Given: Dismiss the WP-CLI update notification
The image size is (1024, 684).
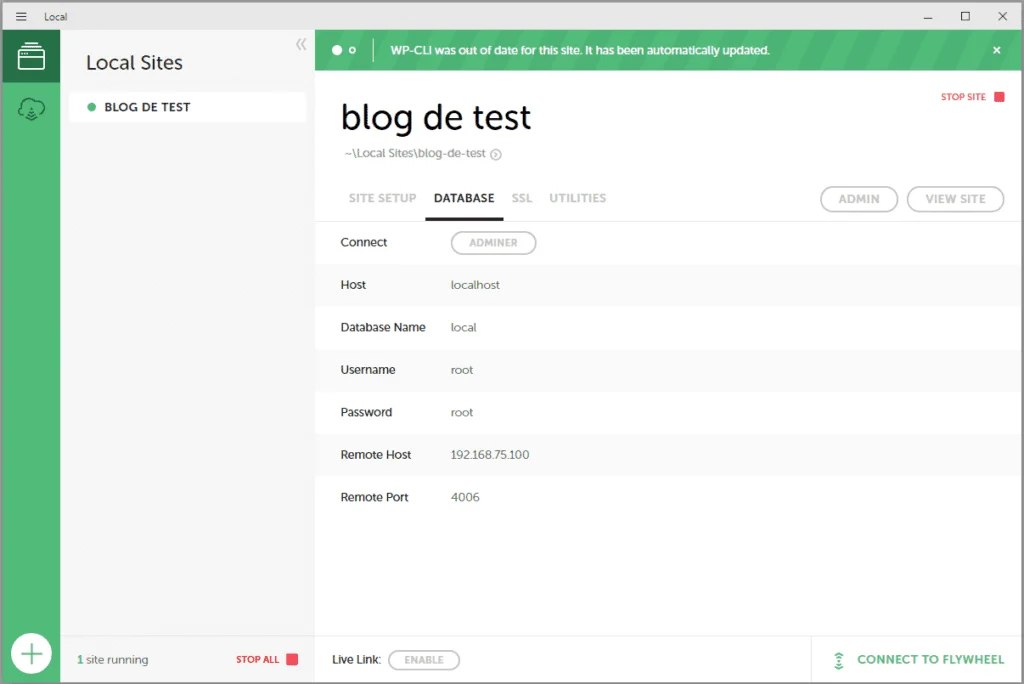Looking at the screenshot, I should tap(996, 50).
